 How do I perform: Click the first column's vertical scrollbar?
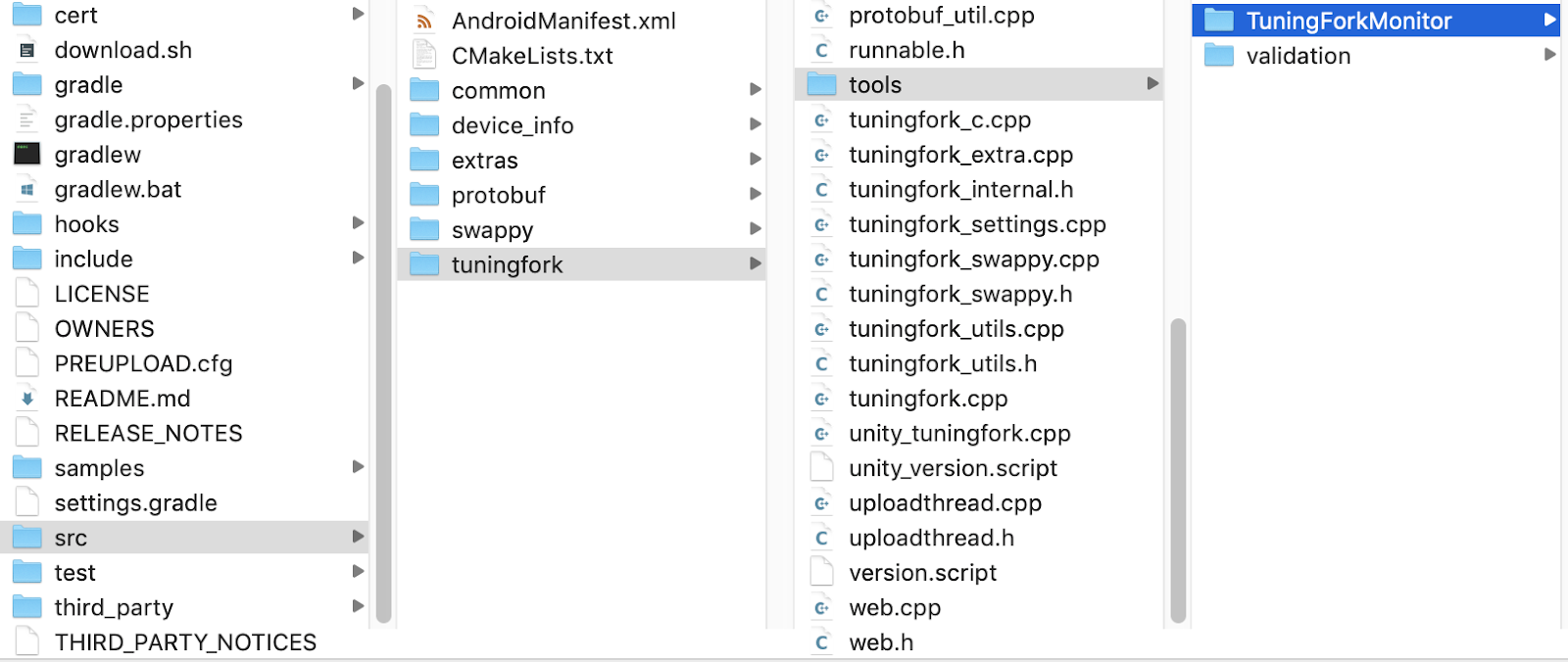(x=383, y=353)
